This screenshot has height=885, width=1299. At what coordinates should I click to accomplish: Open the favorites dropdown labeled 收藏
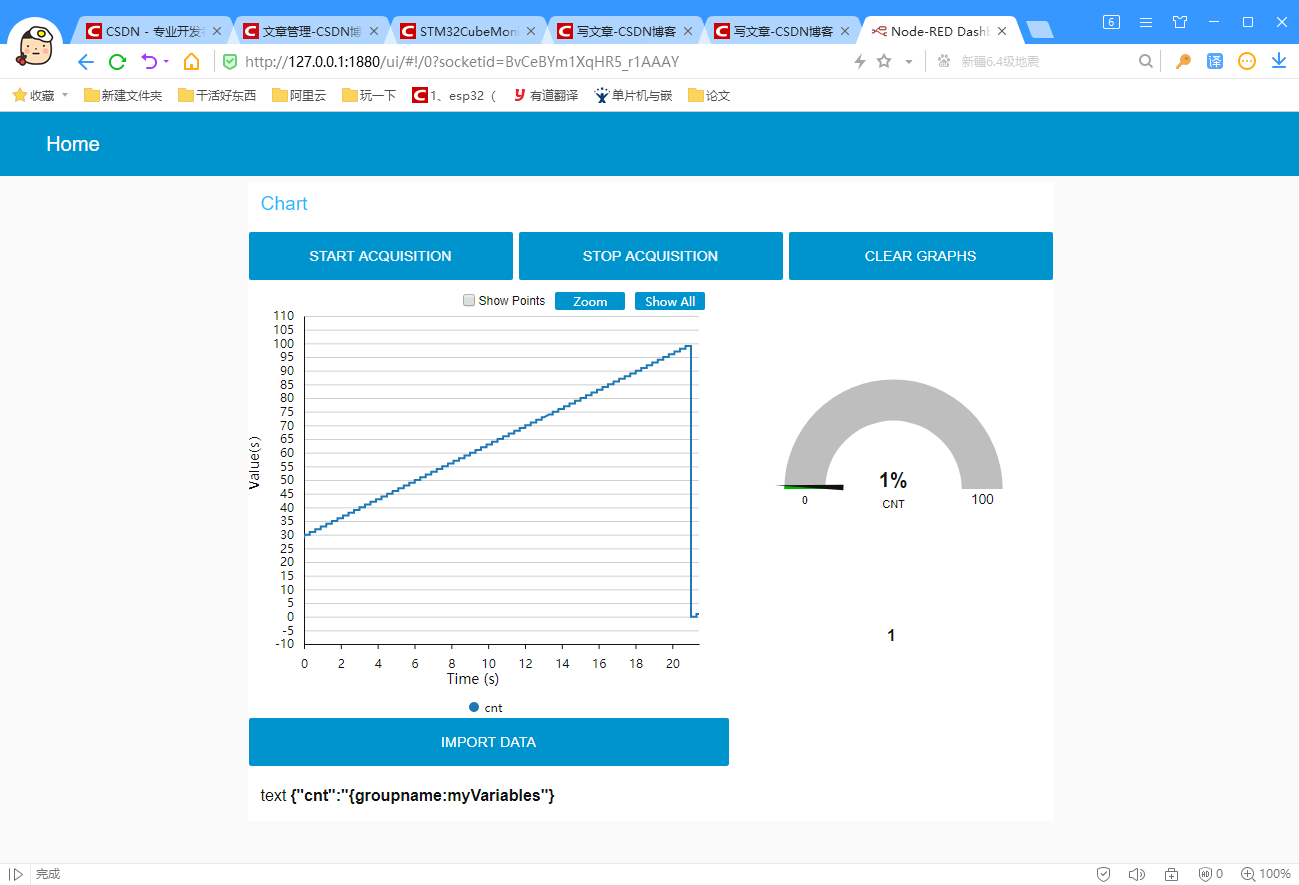(x=39, y=95)
